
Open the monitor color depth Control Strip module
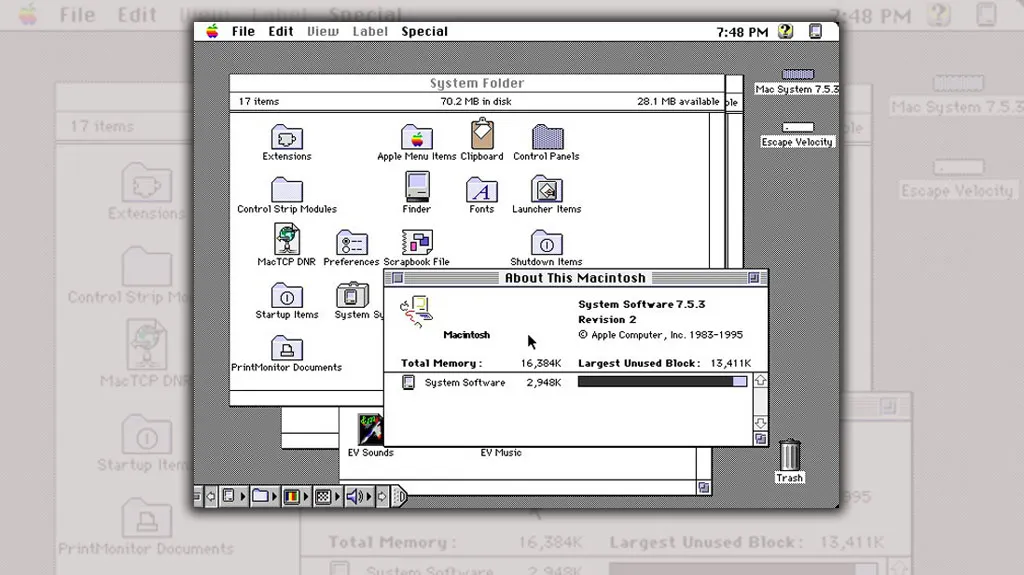[x=296, y=497]
